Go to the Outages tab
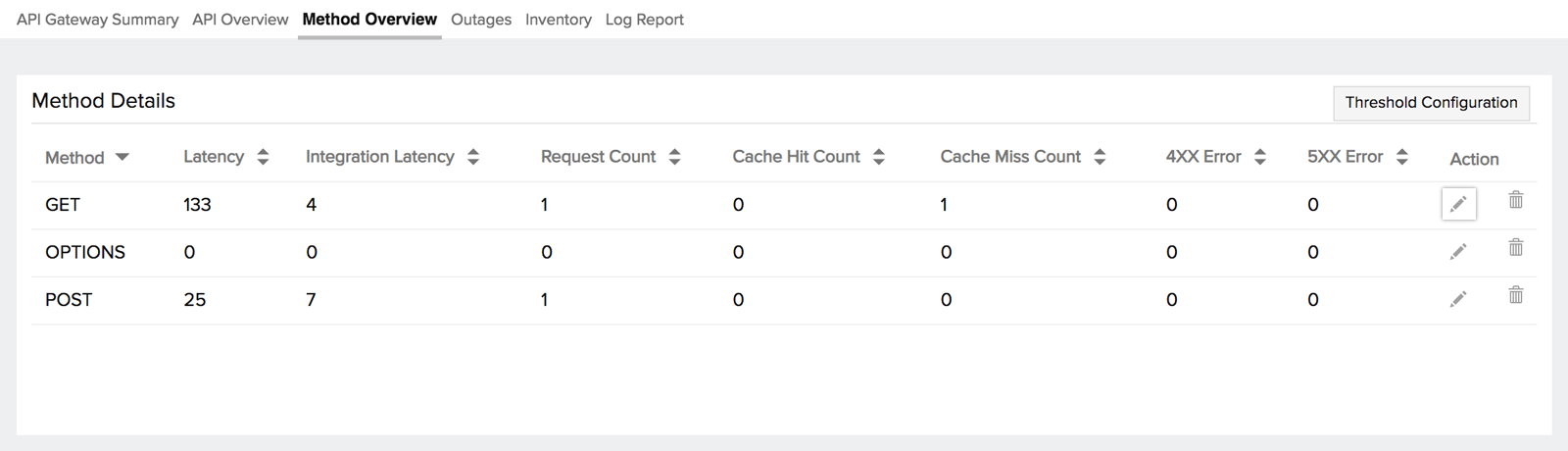 (481, 20)
